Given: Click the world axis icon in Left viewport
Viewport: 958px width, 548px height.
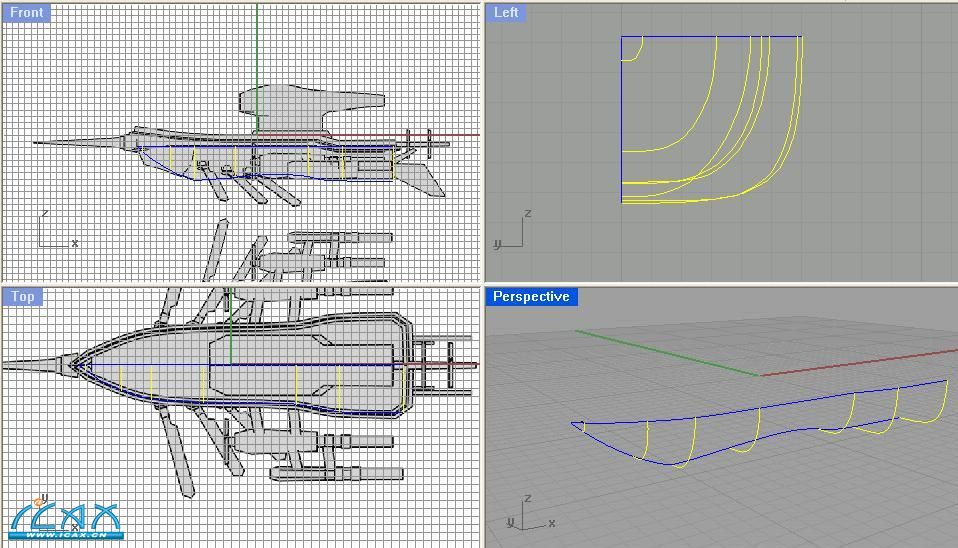Looking at the screenshot, I should coord(512,232).
